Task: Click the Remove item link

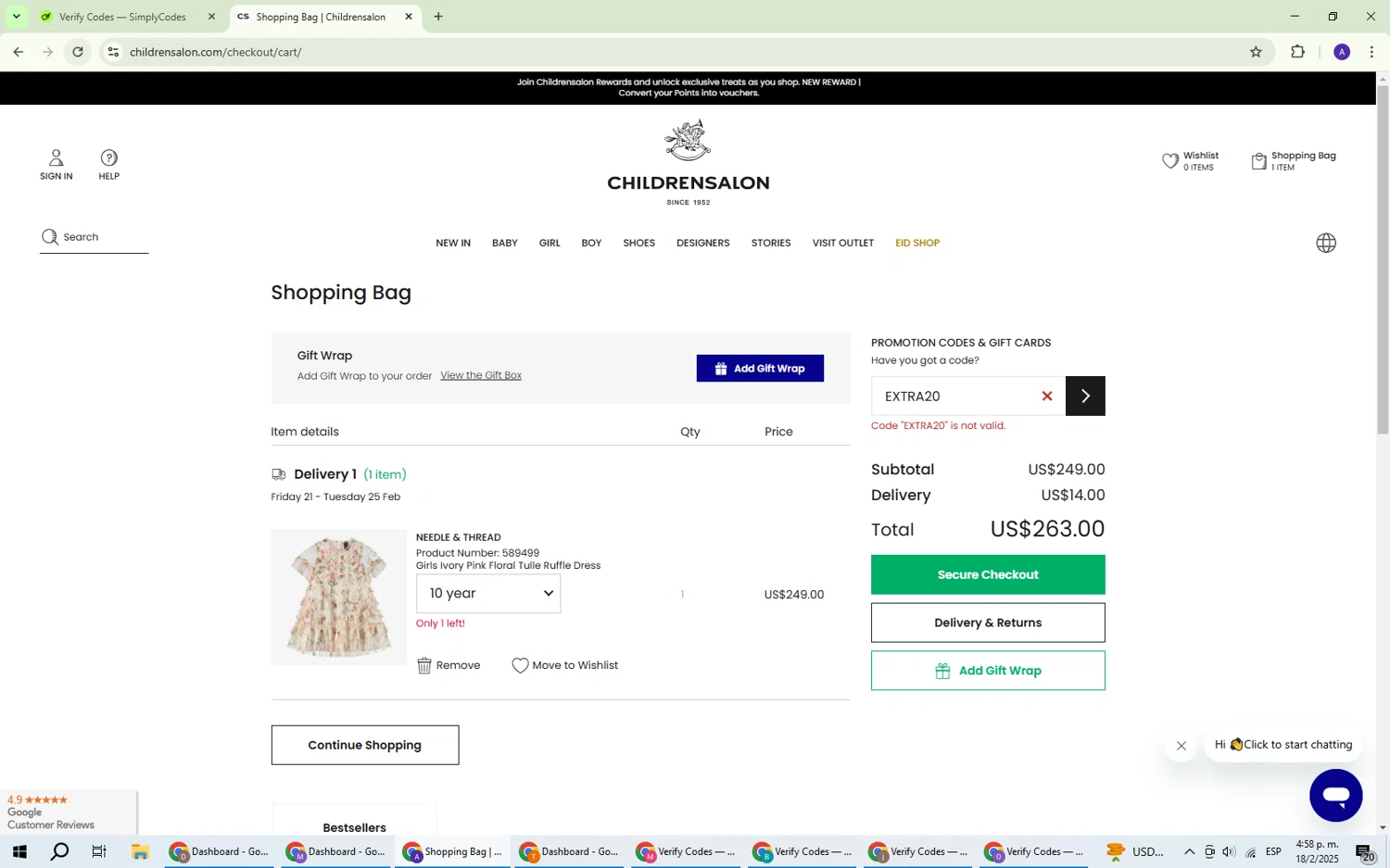Action: 458,665
